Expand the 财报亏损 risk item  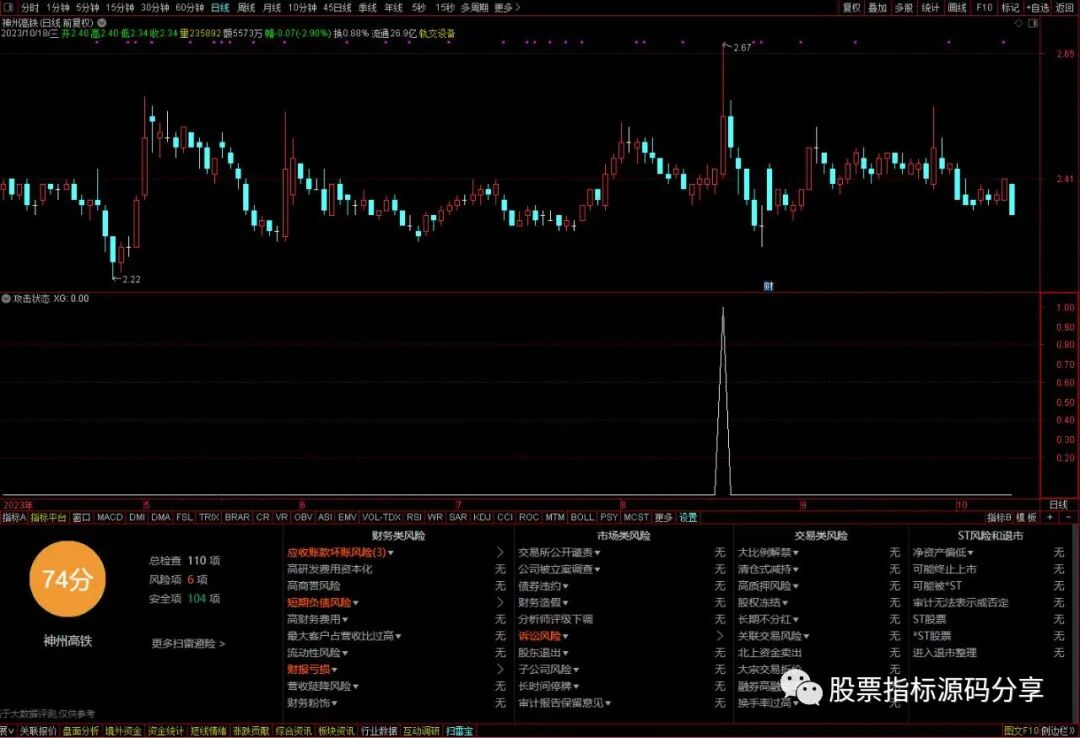pyautogui.click(x=312, y=669)
